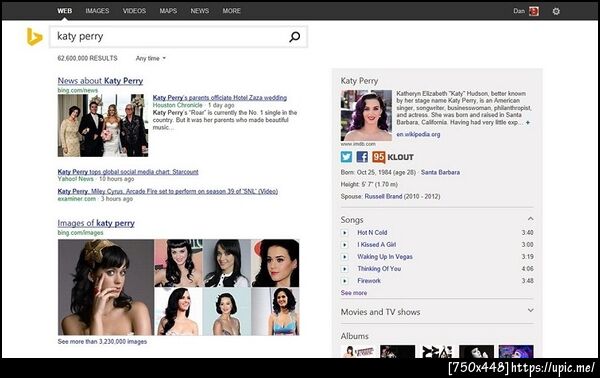Open the image of Katy Perry in blue bikini top
The image size is (600, 378).
coord(276,312)
